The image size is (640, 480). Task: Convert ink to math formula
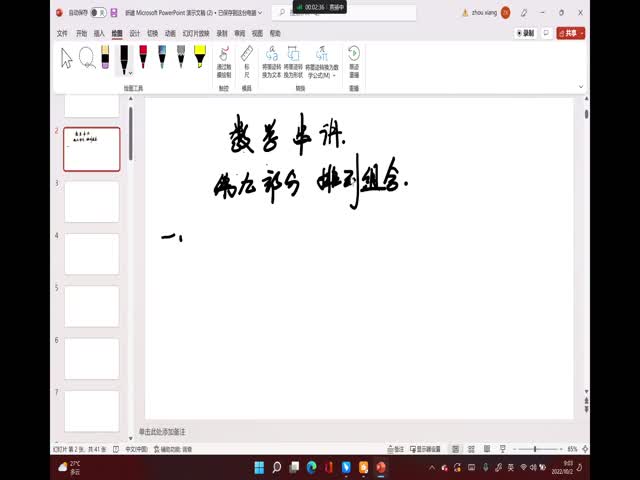click(x=322, y=62)
